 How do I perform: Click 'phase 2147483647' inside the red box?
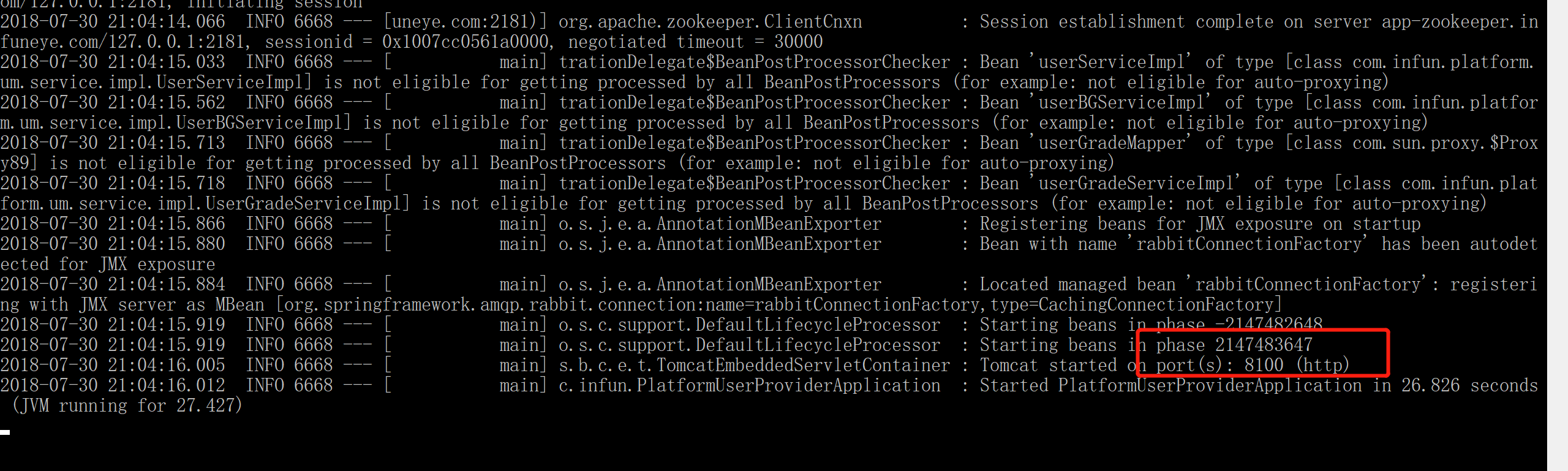click(x=1234, y=345)
